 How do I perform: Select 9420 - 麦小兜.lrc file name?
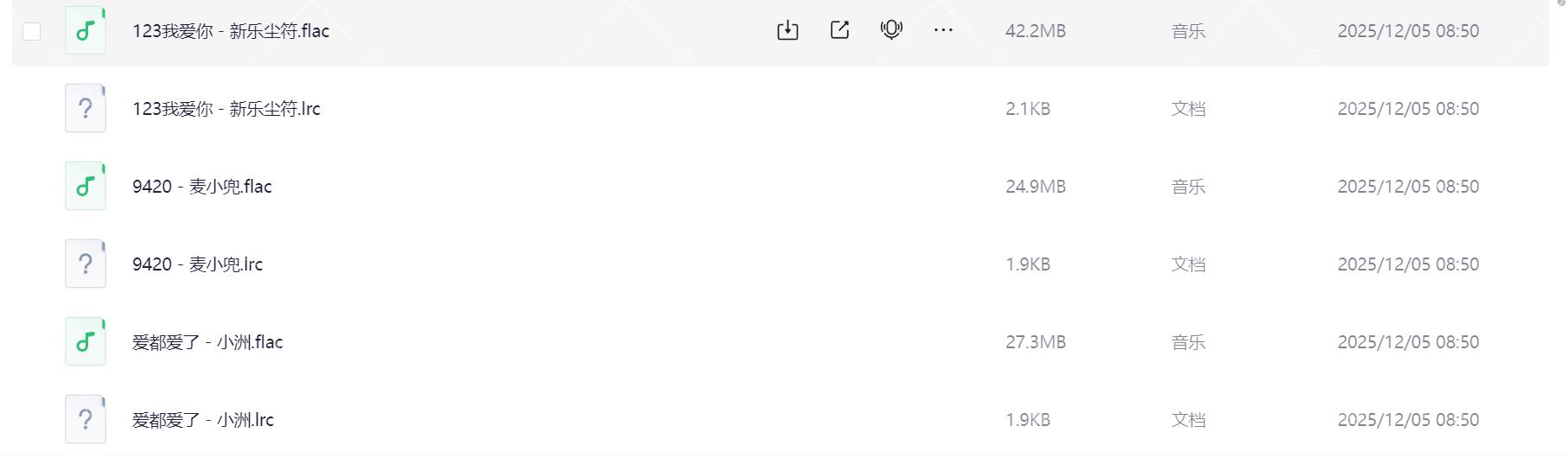coord(198,264)
